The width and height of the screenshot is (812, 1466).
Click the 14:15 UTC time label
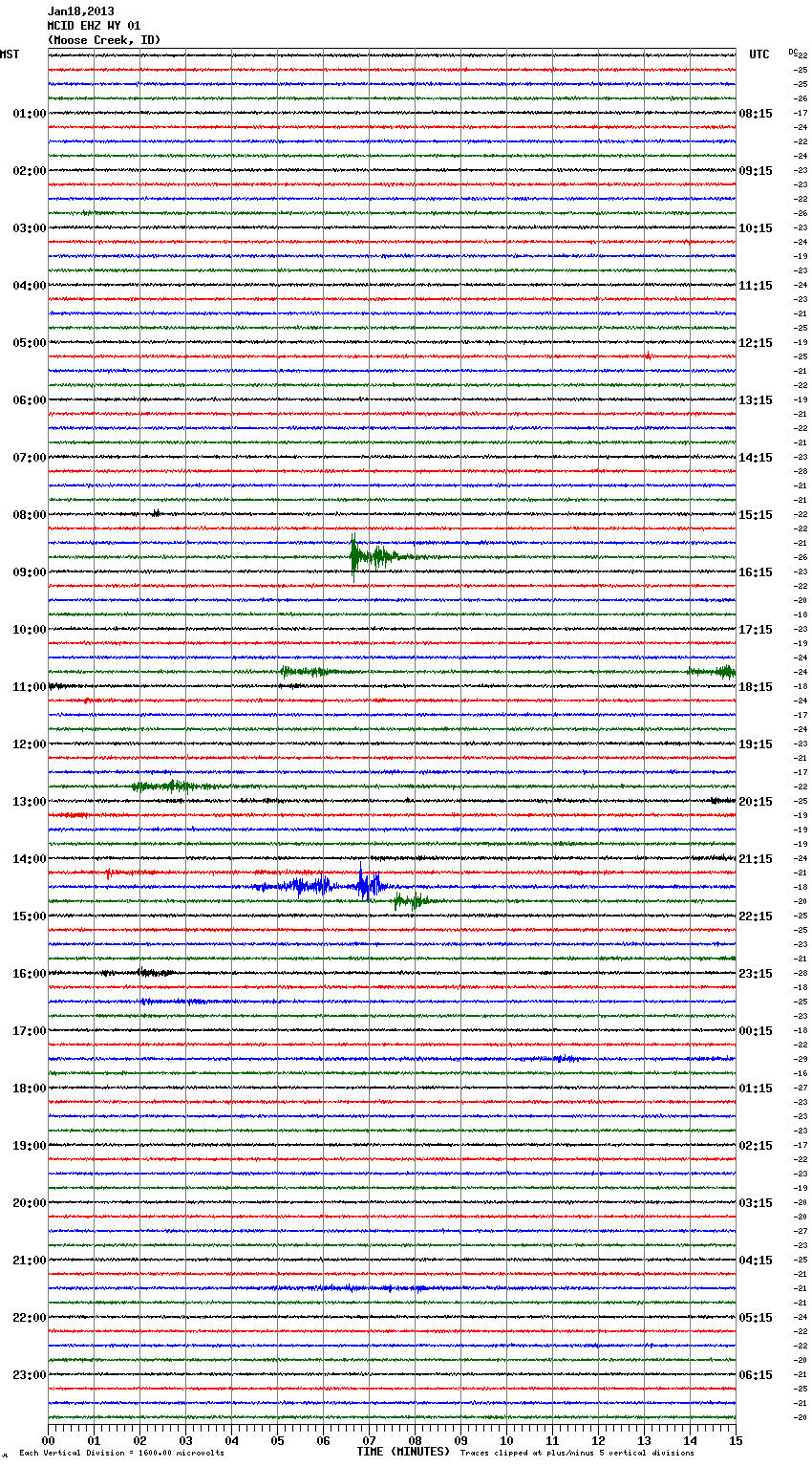[x=756, y=458]
